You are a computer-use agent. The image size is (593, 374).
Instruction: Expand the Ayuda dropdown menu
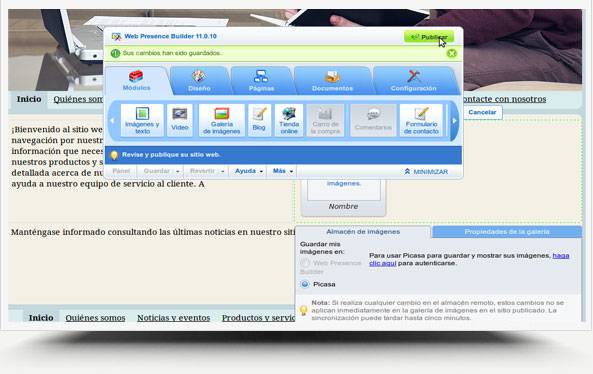[x=248, y=171]
